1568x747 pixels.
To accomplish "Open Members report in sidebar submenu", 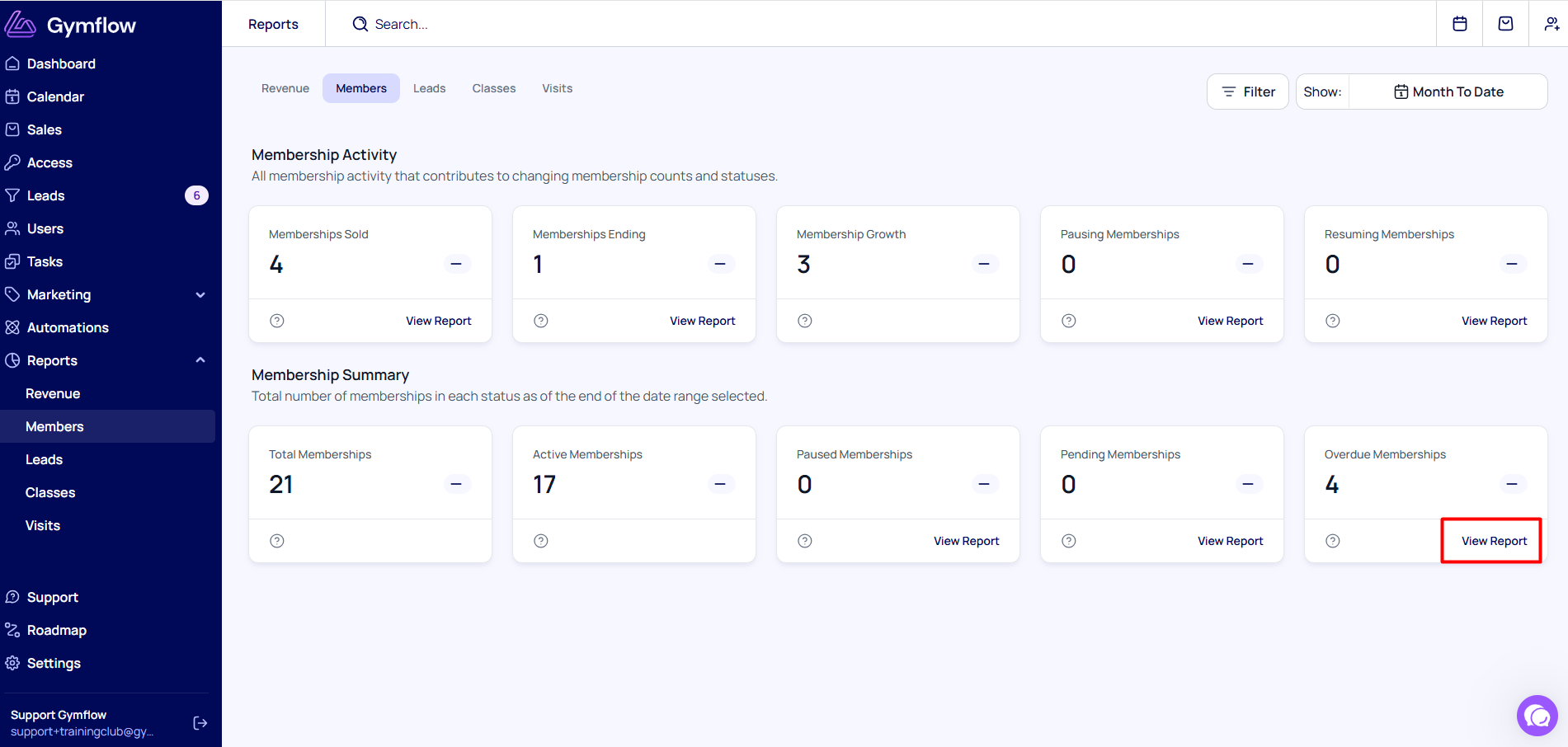I will pos(108,426).
